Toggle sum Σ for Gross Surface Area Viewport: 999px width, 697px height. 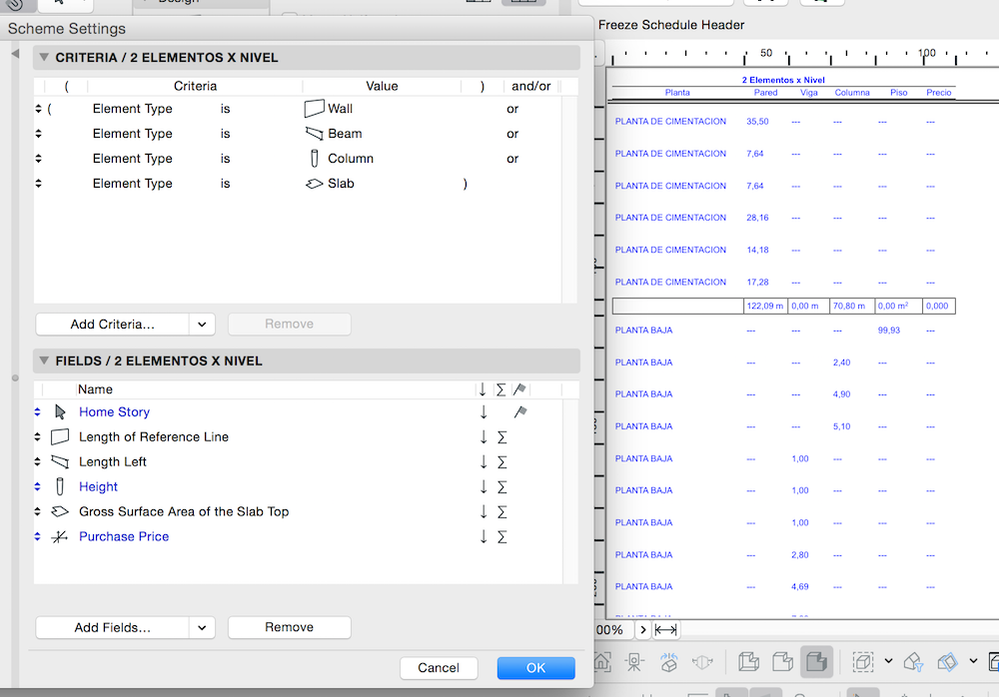502,512
